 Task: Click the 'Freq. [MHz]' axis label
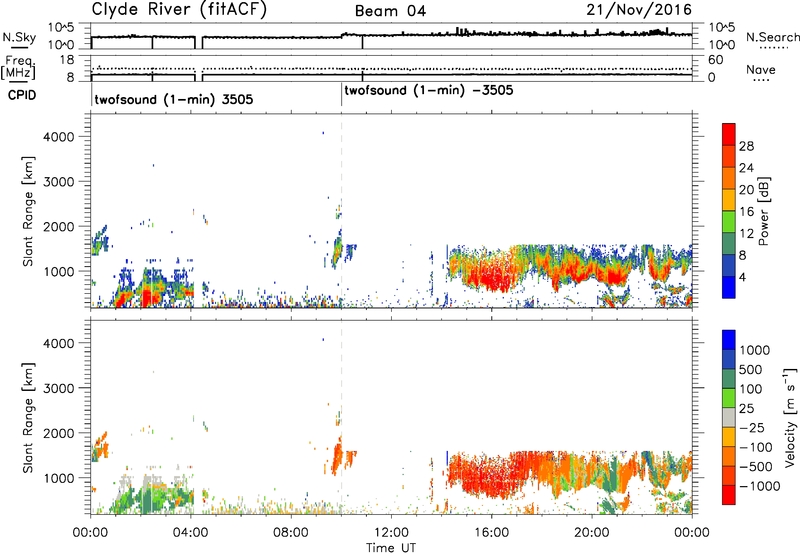click(x=19, y=68)
